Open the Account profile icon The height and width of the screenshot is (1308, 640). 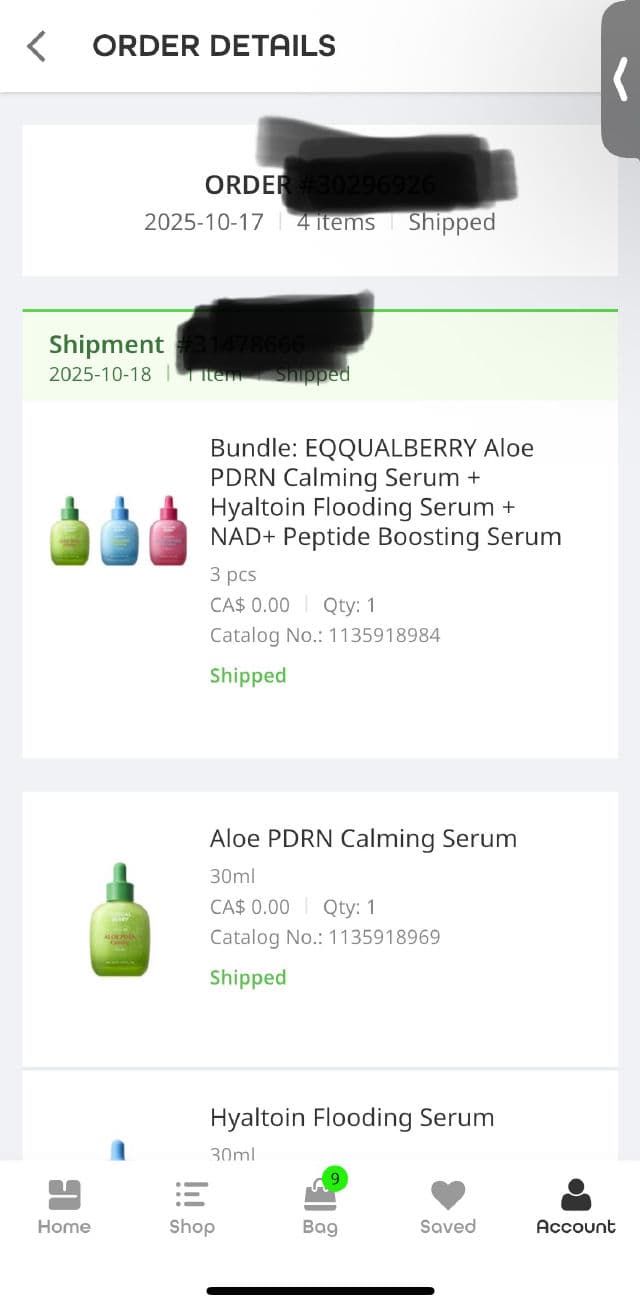[x=576, y=1195]
